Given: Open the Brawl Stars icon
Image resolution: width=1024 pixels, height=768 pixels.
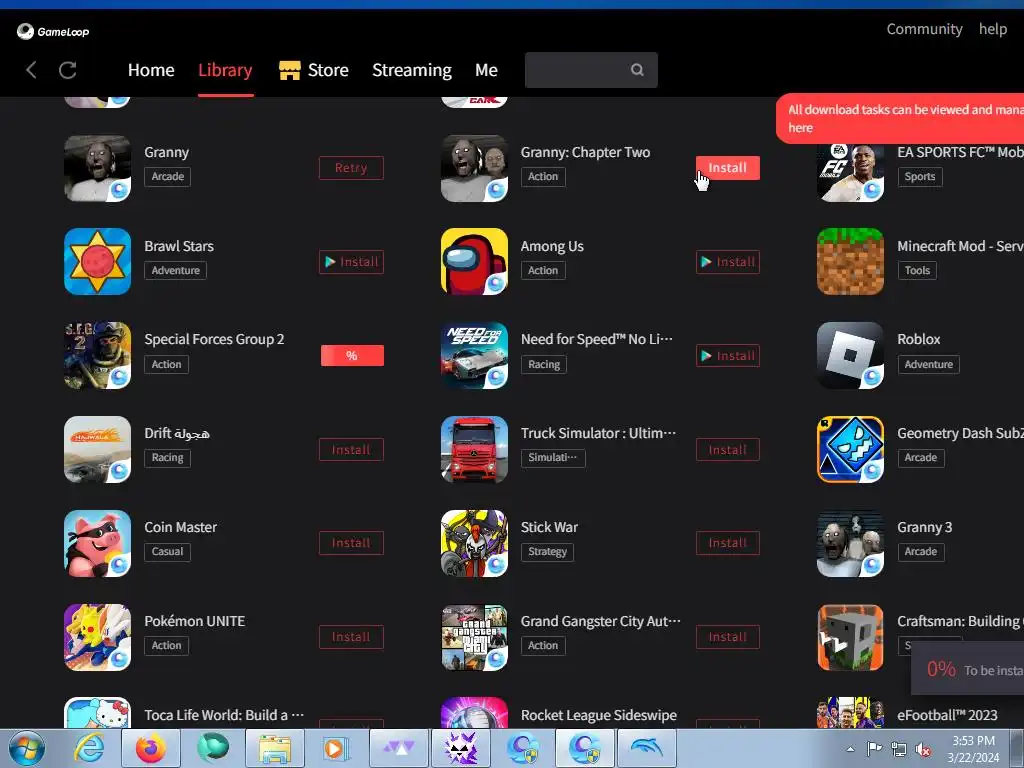Looking at the screenshot, I should 97,261.
